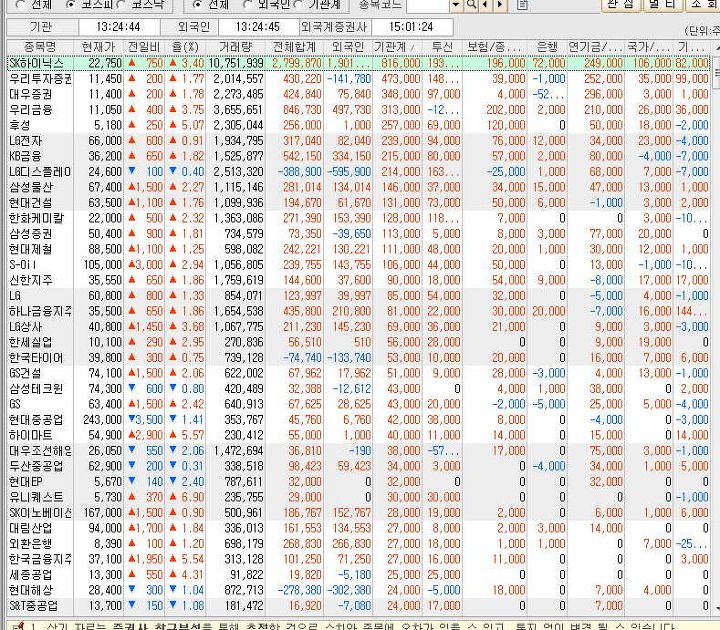Screen dimensions: 720x630
Task: Select the 하이마트 row
Action: [359, 435]
